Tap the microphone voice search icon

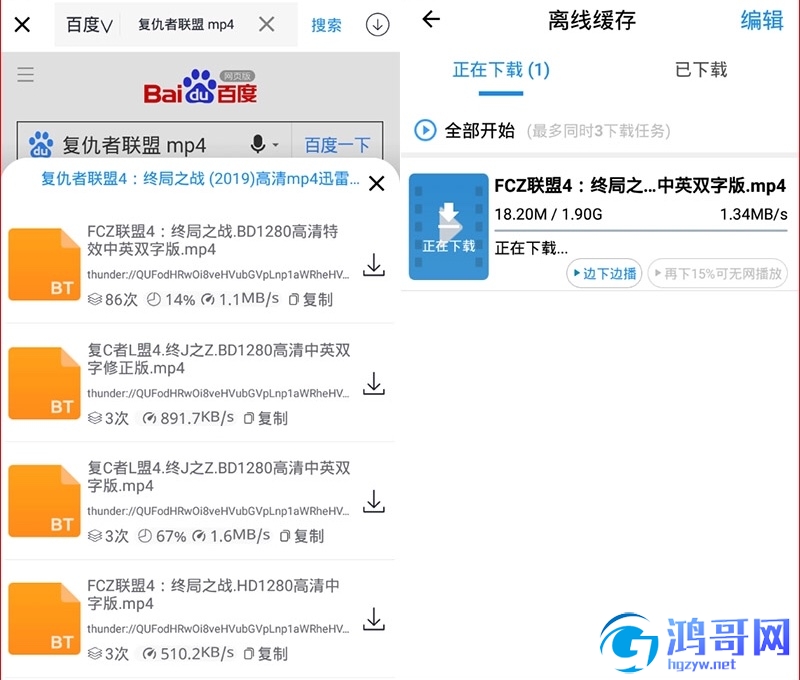(258, 144)
